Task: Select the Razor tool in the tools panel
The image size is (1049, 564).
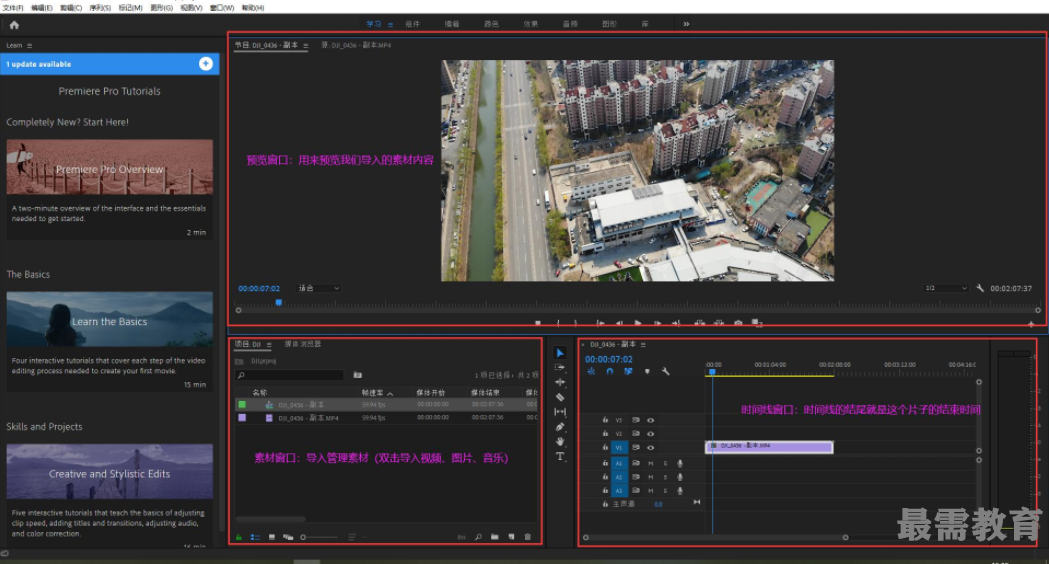Action: tap(560, 397)
